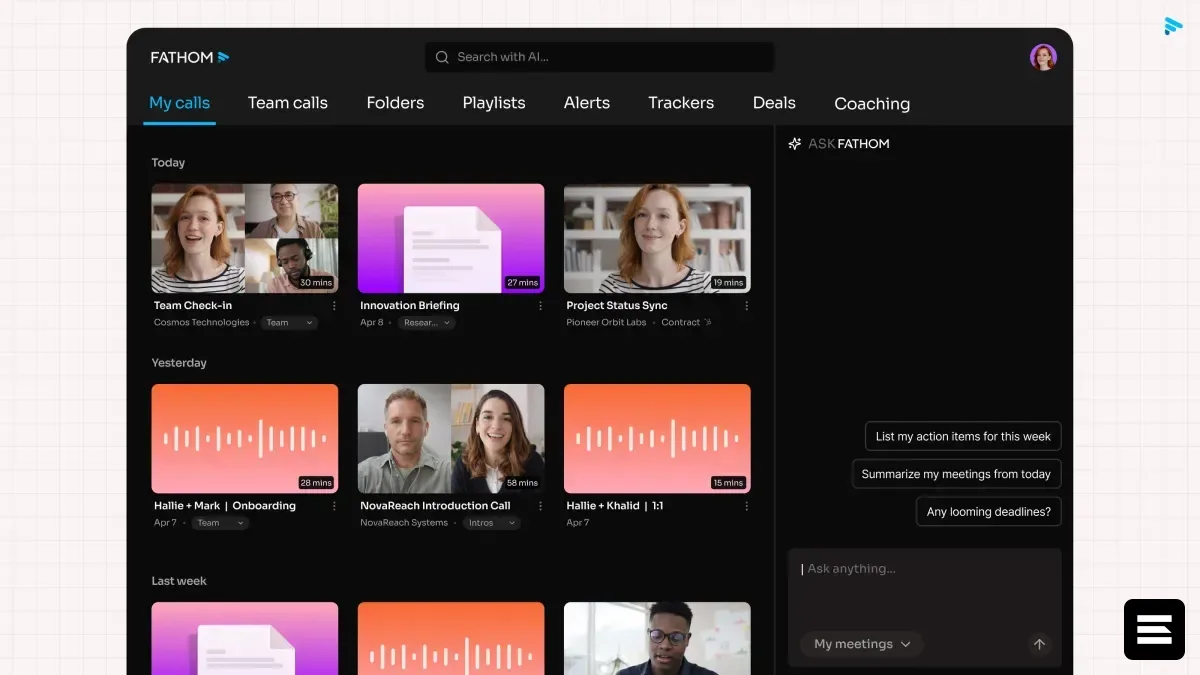The image size is (1200, 675).
Task: Click the NovaReach Introduction Call title
Action: pos(435,506)
